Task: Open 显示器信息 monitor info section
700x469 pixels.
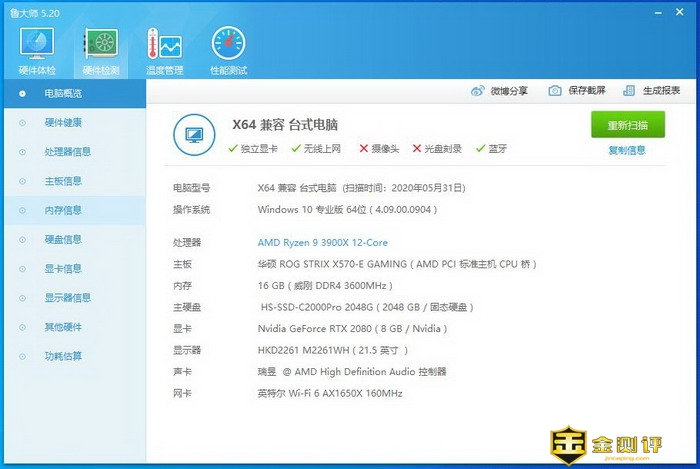Action: coord(67,298)
